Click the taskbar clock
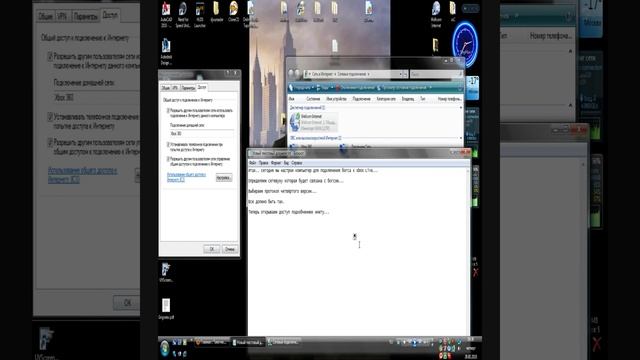This screenshot has width=640, height=360. coord(470,347)
